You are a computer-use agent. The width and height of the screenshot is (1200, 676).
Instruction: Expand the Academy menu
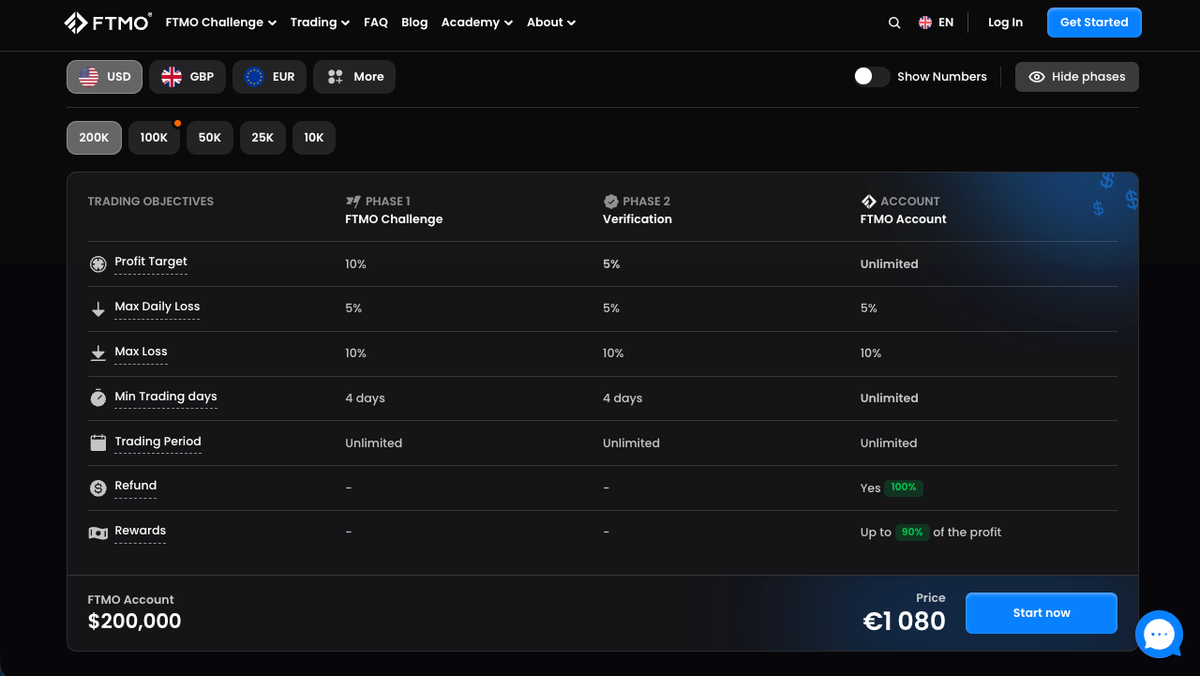[x=477, y=22]
